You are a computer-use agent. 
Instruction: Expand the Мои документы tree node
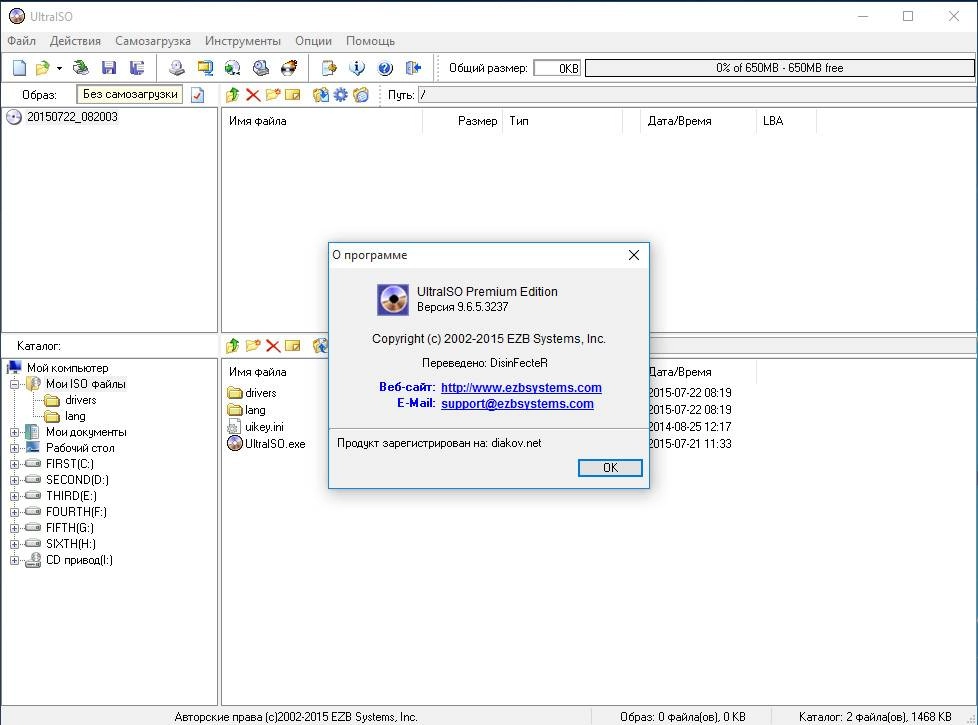pos(14,432)
